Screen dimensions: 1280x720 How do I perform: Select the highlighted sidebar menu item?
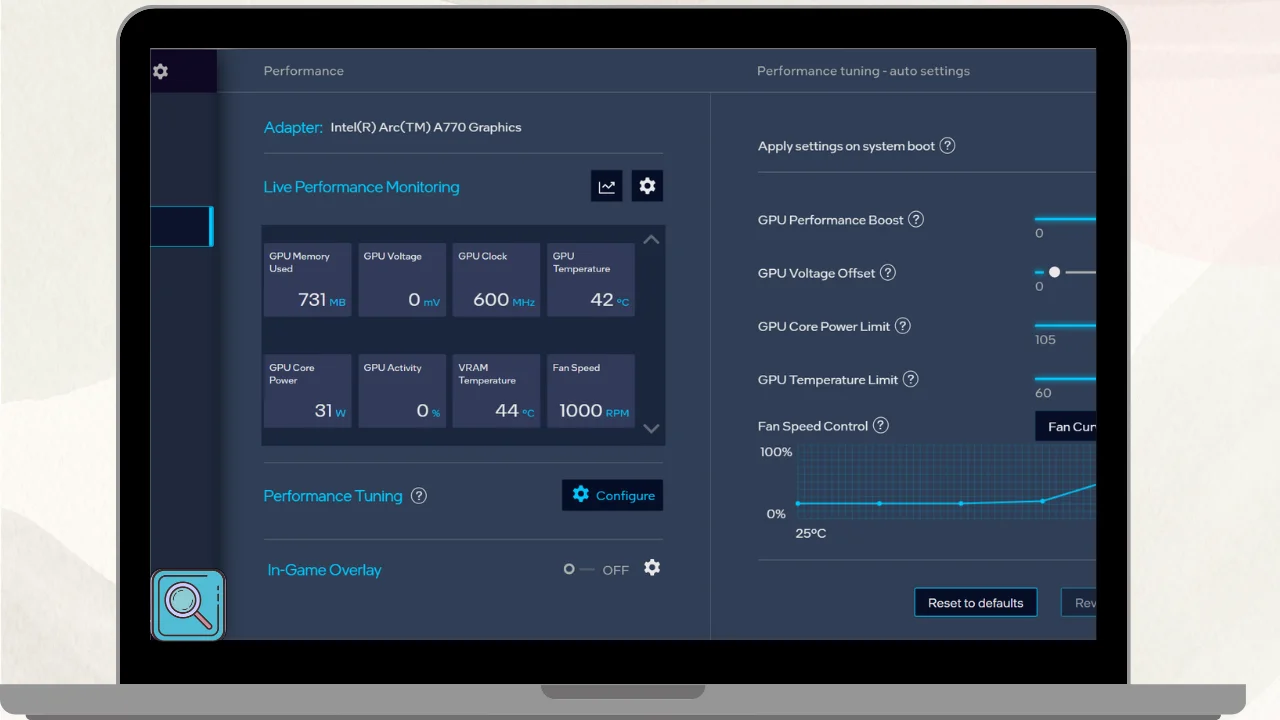[181, 226]
